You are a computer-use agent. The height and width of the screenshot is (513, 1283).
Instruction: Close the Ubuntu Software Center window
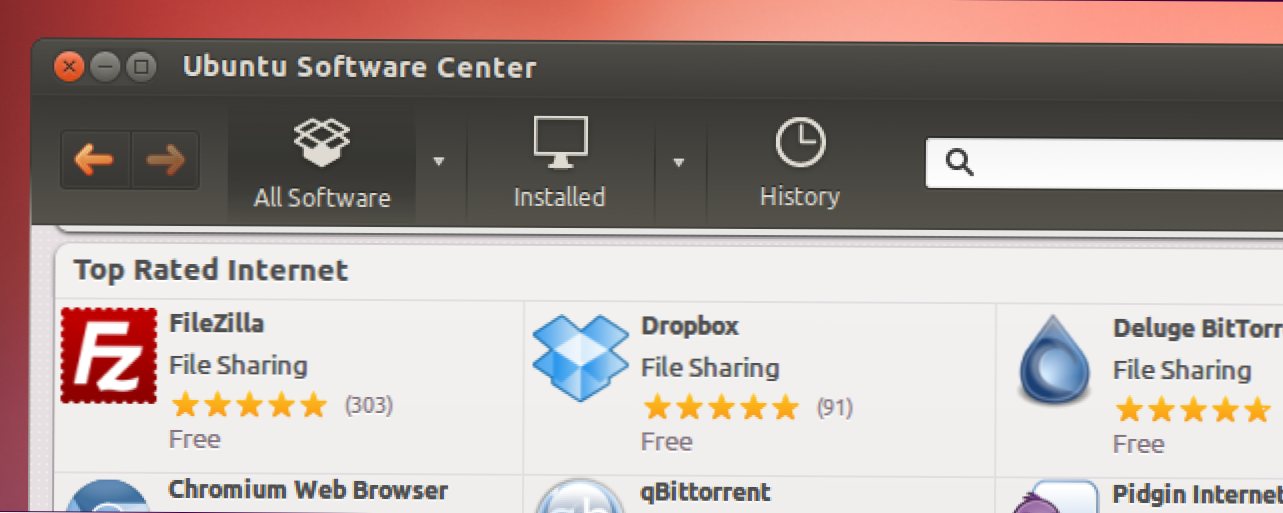[x=68, y=68]
